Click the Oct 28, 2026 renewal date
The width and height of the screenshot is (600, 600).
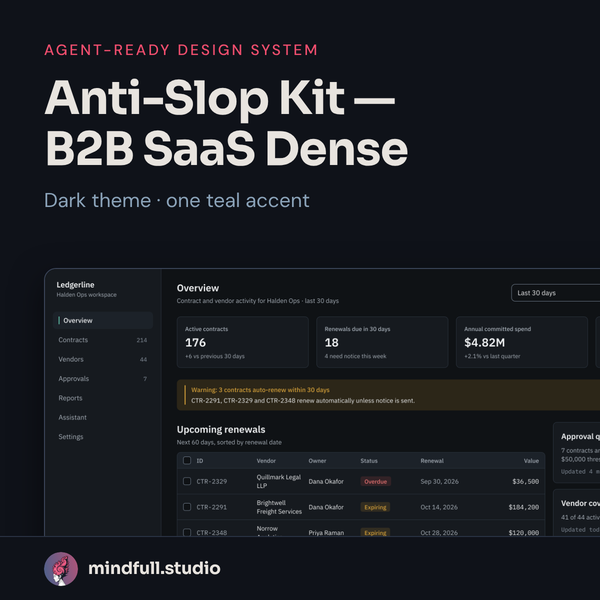pos(439,532)
